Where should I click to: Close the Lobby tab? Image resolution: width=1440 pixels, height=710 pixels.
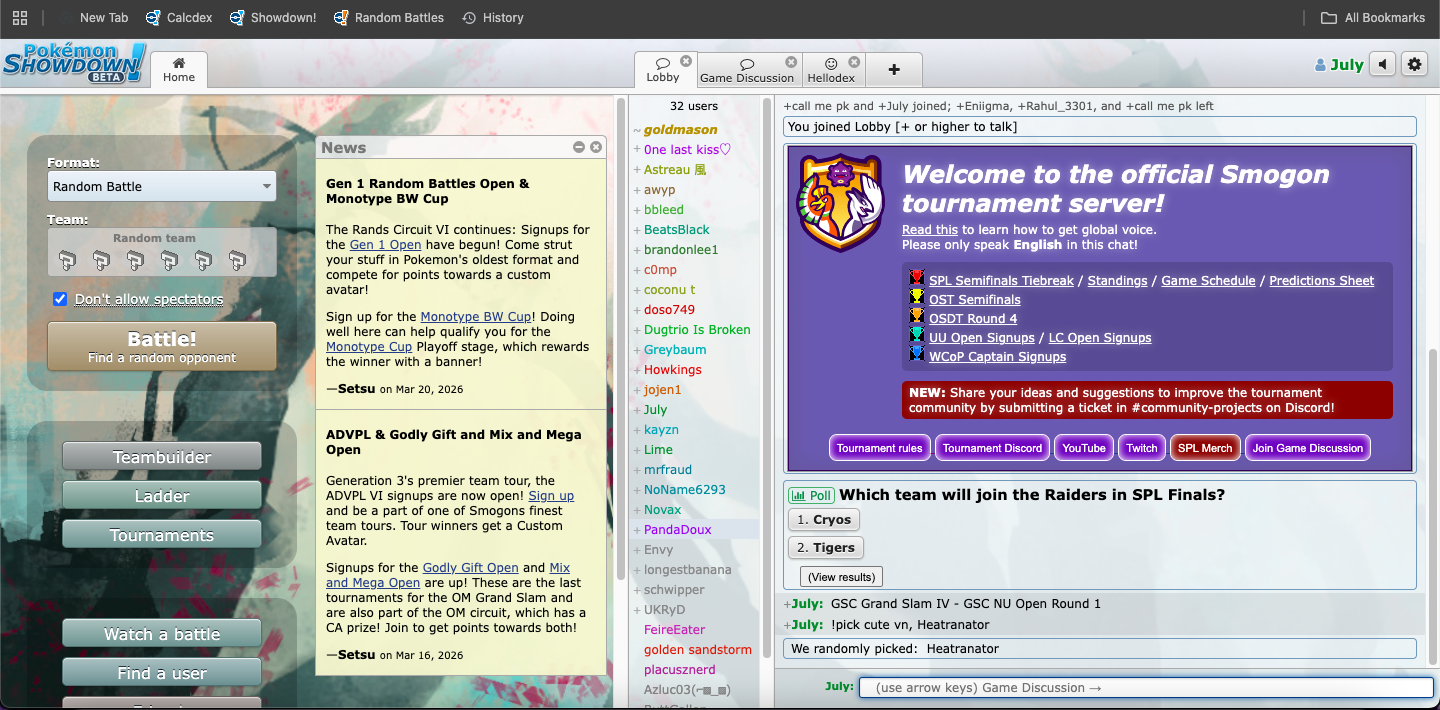(x=686, y=61)
